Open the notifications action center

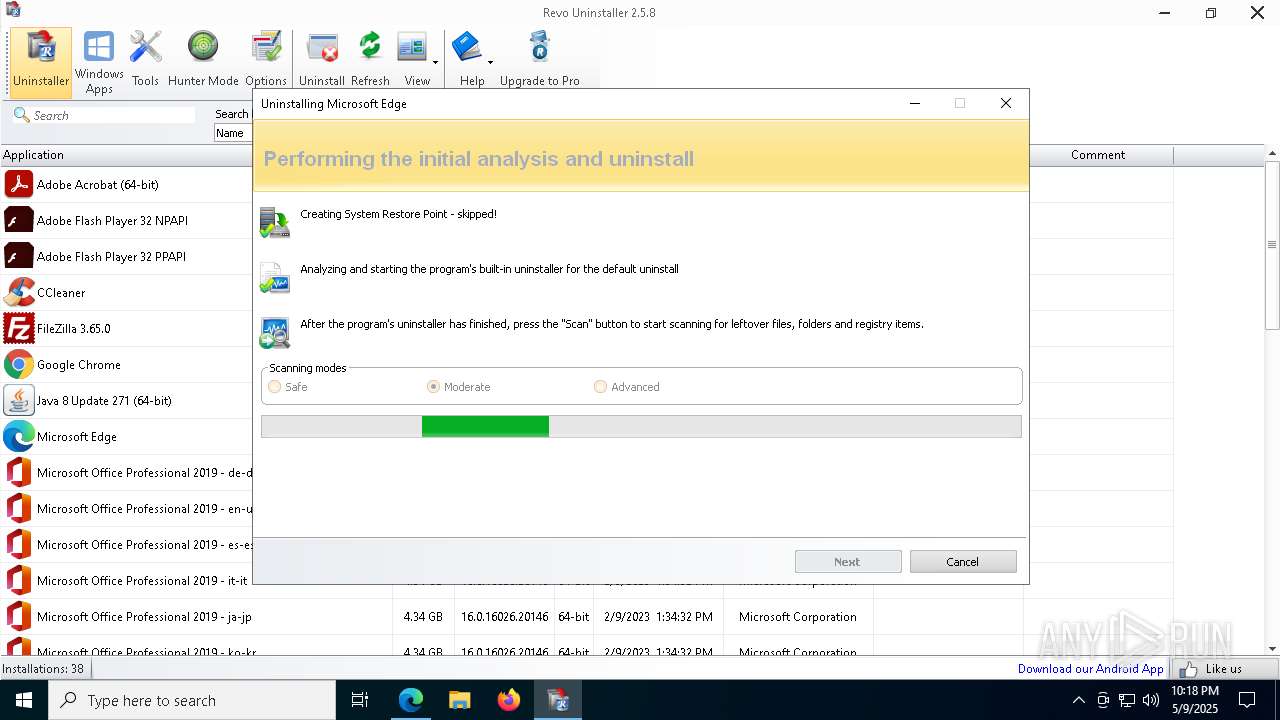pos(1247,700)
